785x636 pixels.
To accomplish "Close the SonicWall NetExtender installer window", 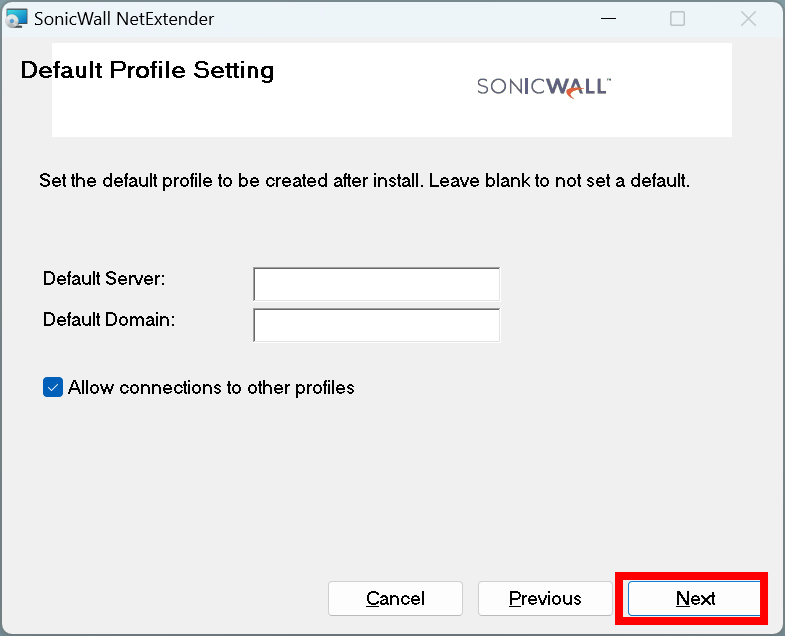I will [748, 19].
